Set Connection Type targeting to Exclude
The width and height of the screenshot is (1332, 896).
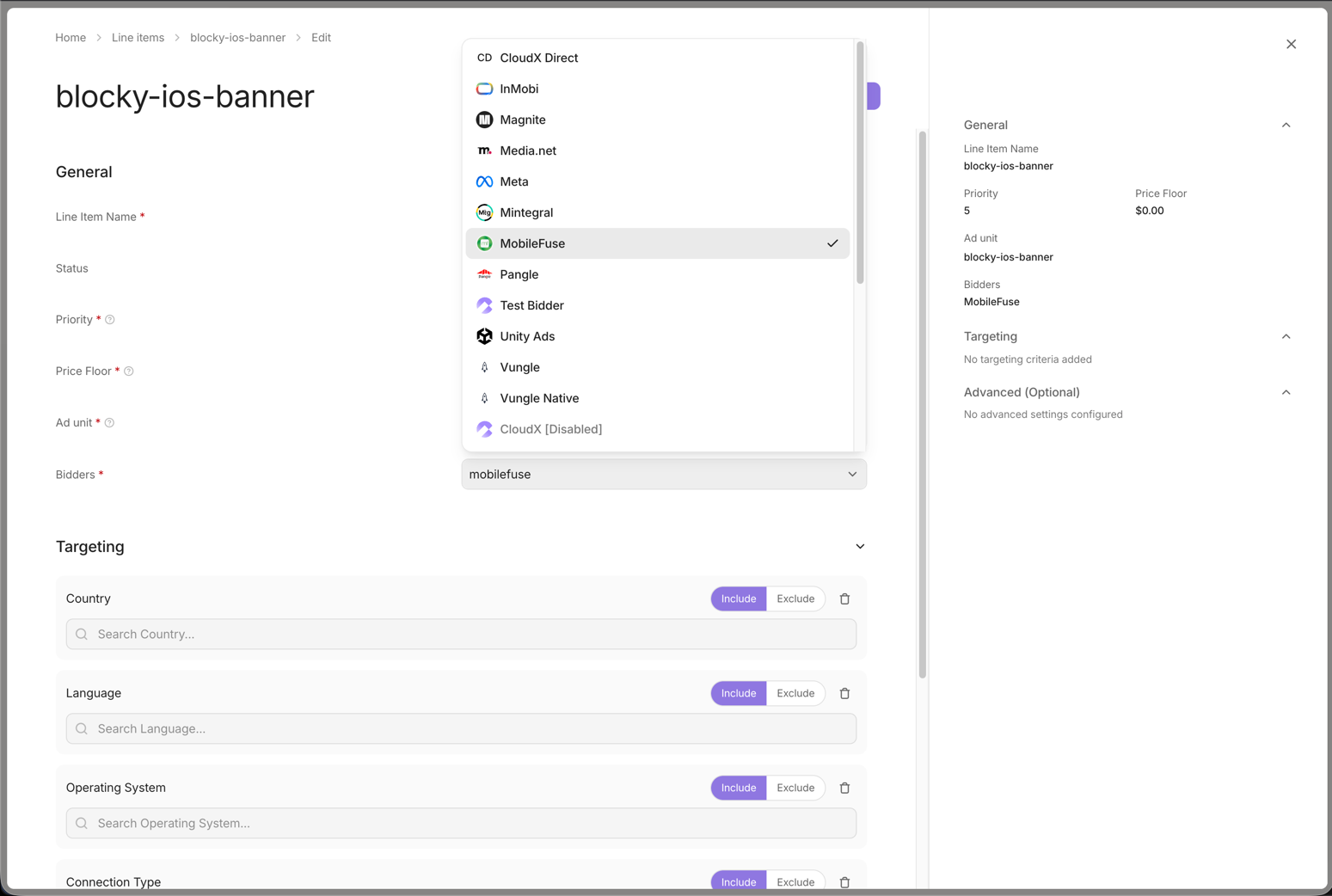coord(795,881)
